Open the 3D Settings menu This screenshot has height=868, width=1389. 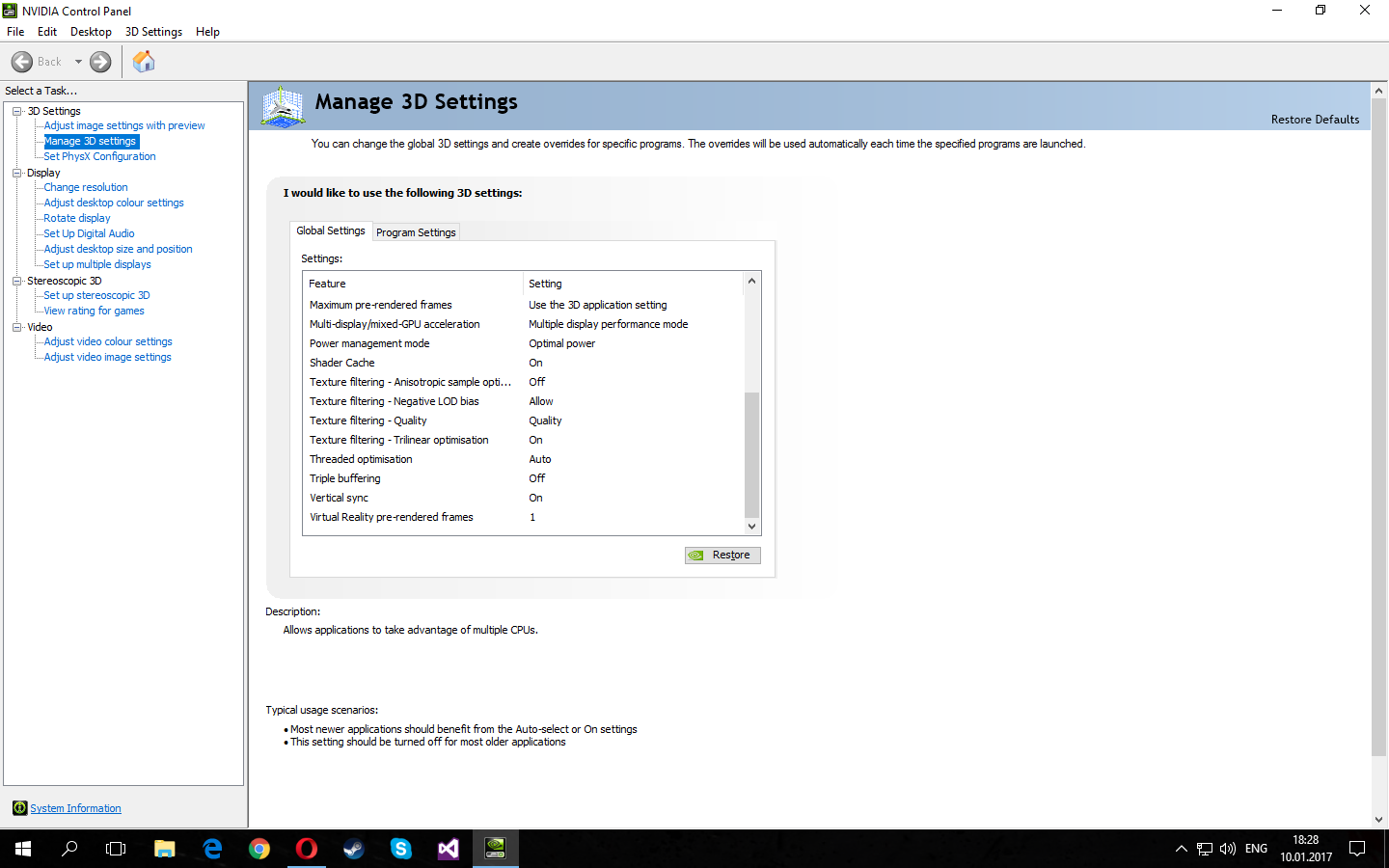point(153,32)
